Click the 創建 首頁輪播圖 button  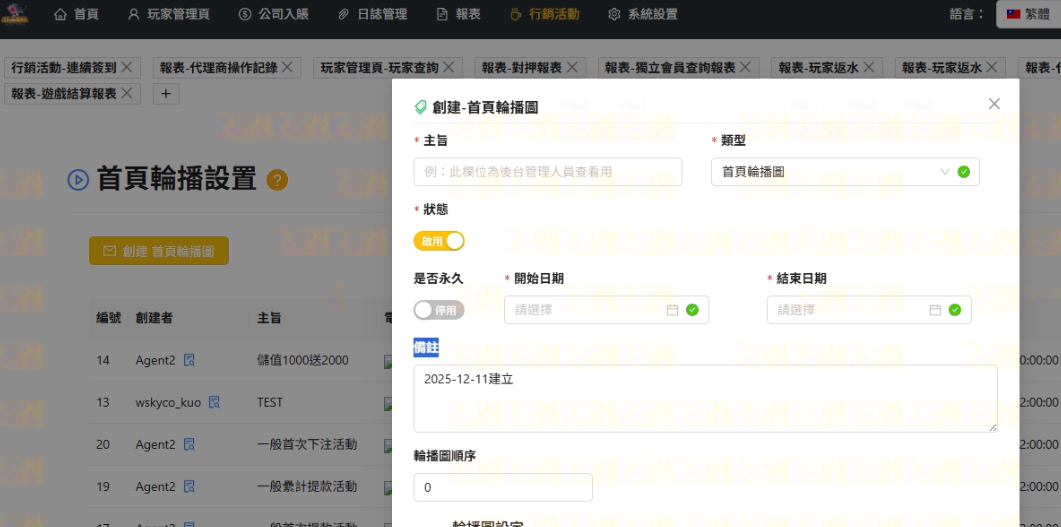point(159,251)
